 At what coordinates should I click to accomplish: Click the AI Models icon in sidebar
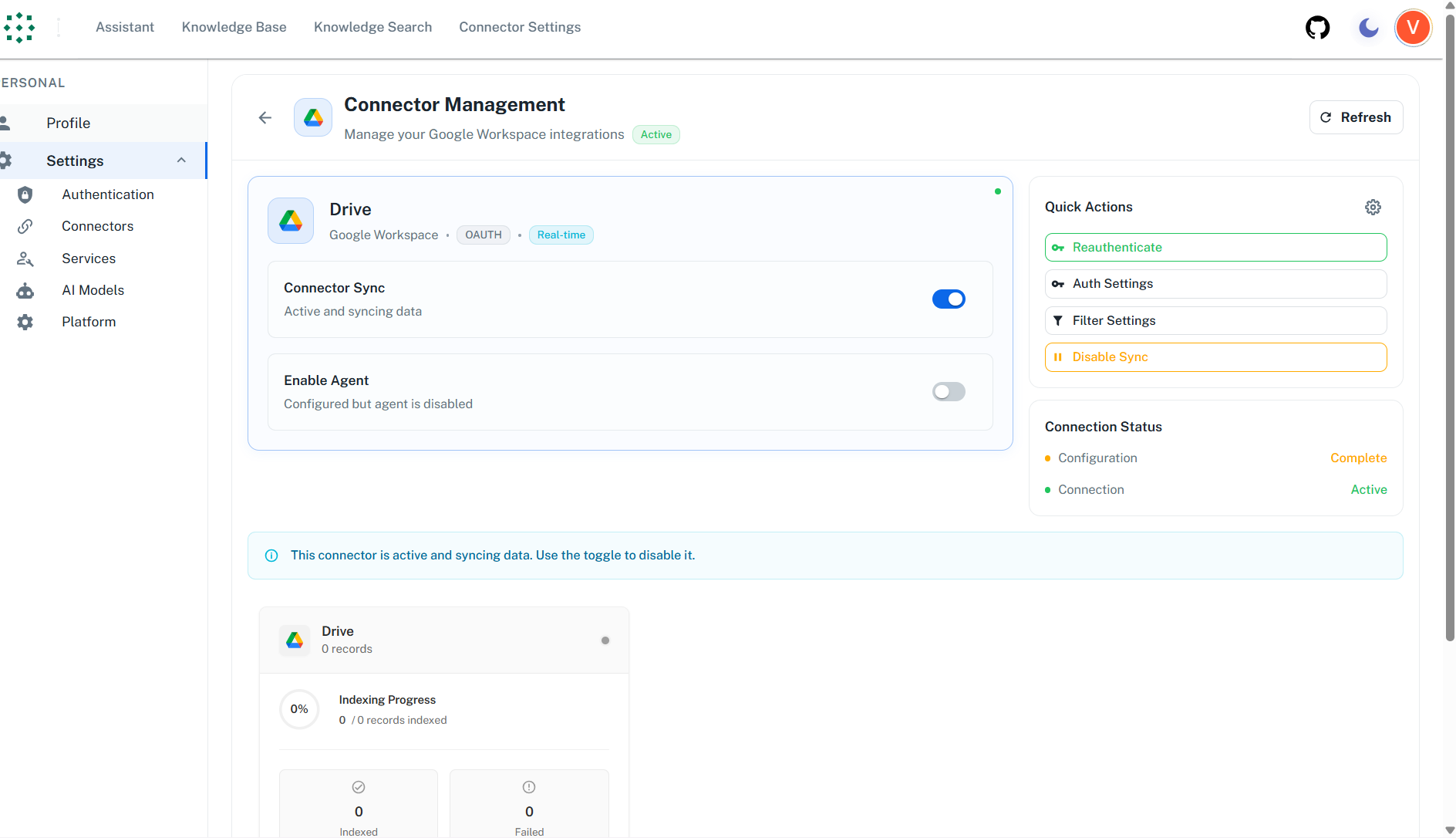tap(25, 290)
